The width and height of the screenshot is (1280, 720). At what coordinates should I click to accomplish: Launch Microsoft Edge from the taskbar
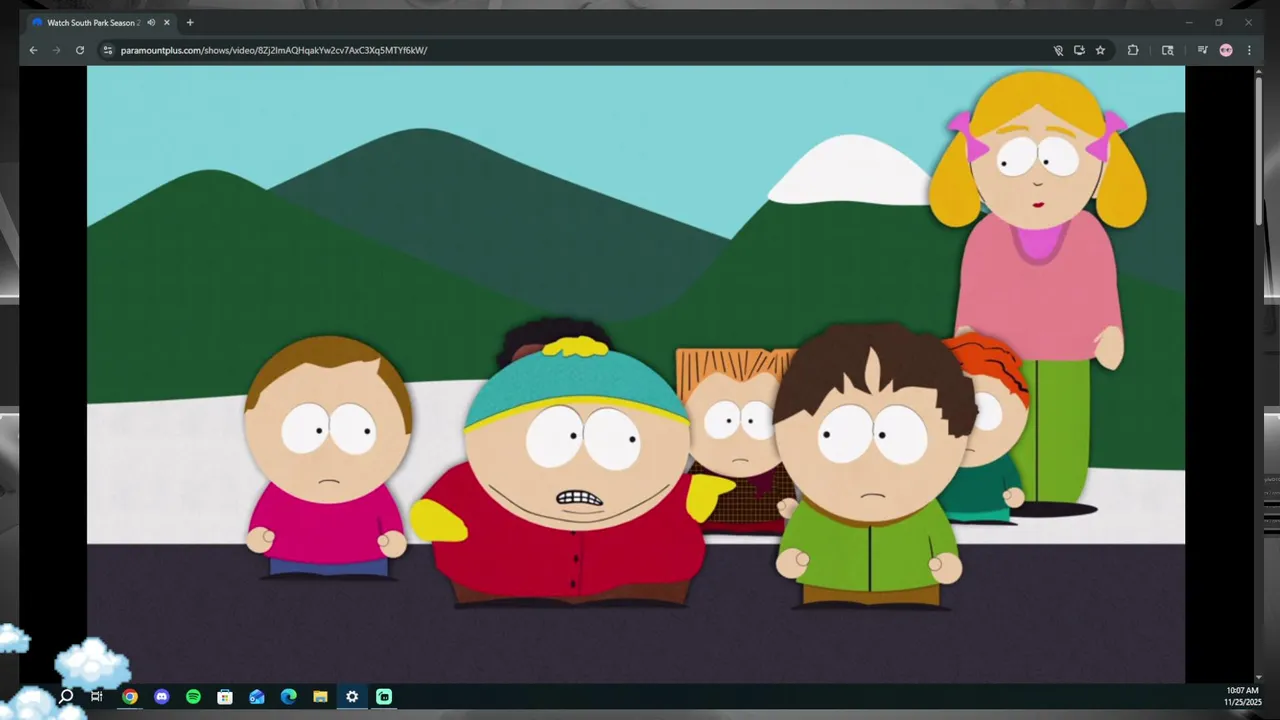coord(289,696)
